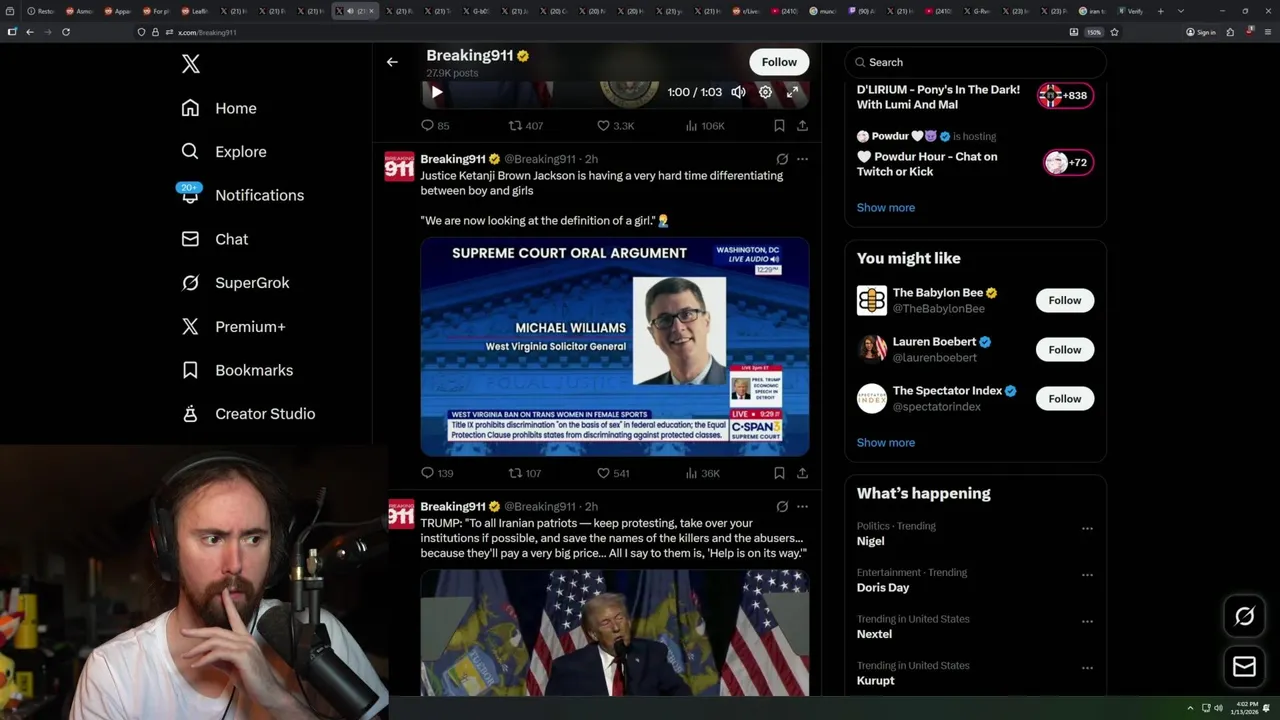Image resolution: width=1280 pixels, height=720 pixels.
Task: Bookmark page with star icon
Action: (1114, 32)
